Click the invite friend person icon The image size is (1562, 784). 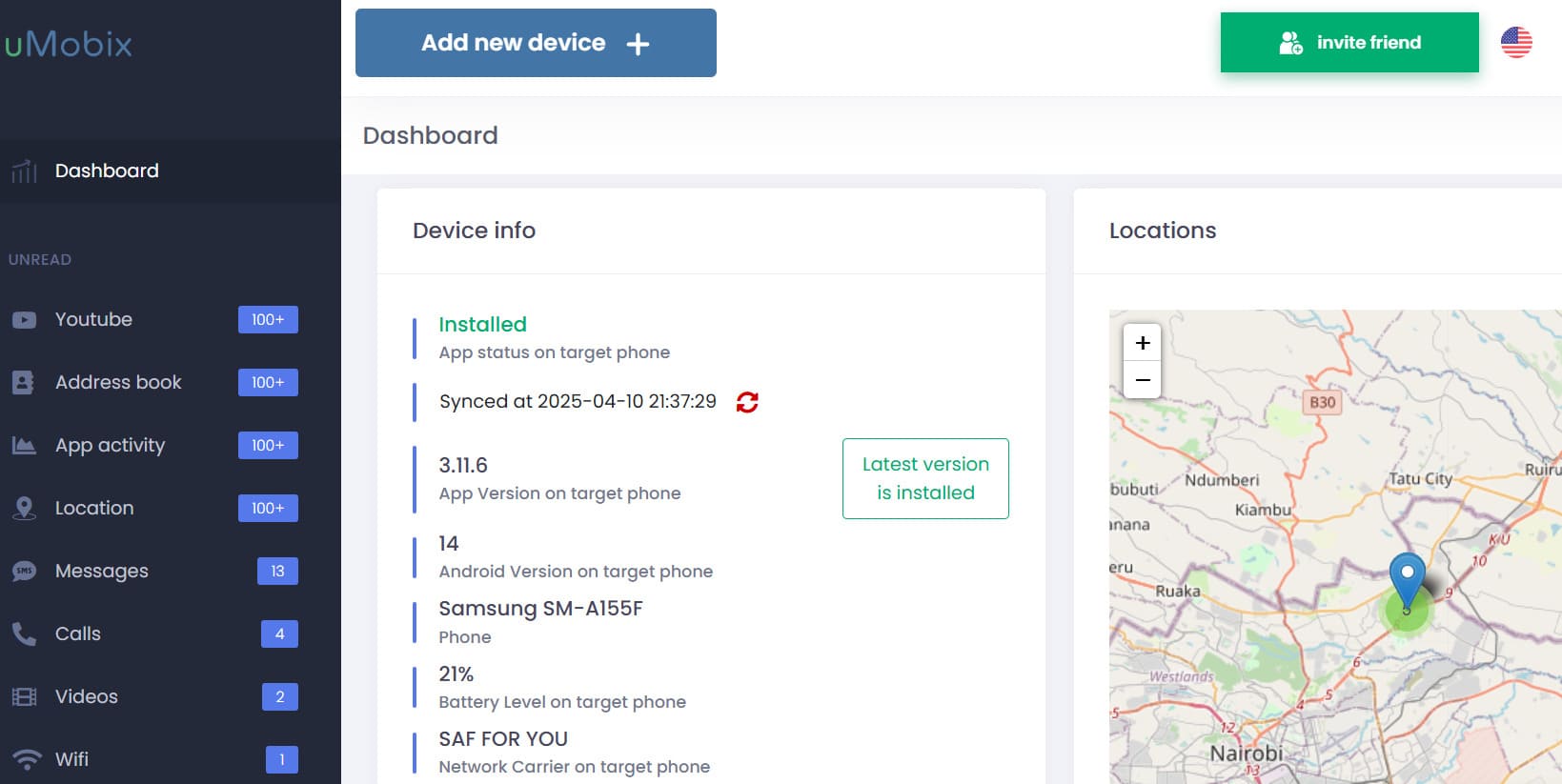1290,43
